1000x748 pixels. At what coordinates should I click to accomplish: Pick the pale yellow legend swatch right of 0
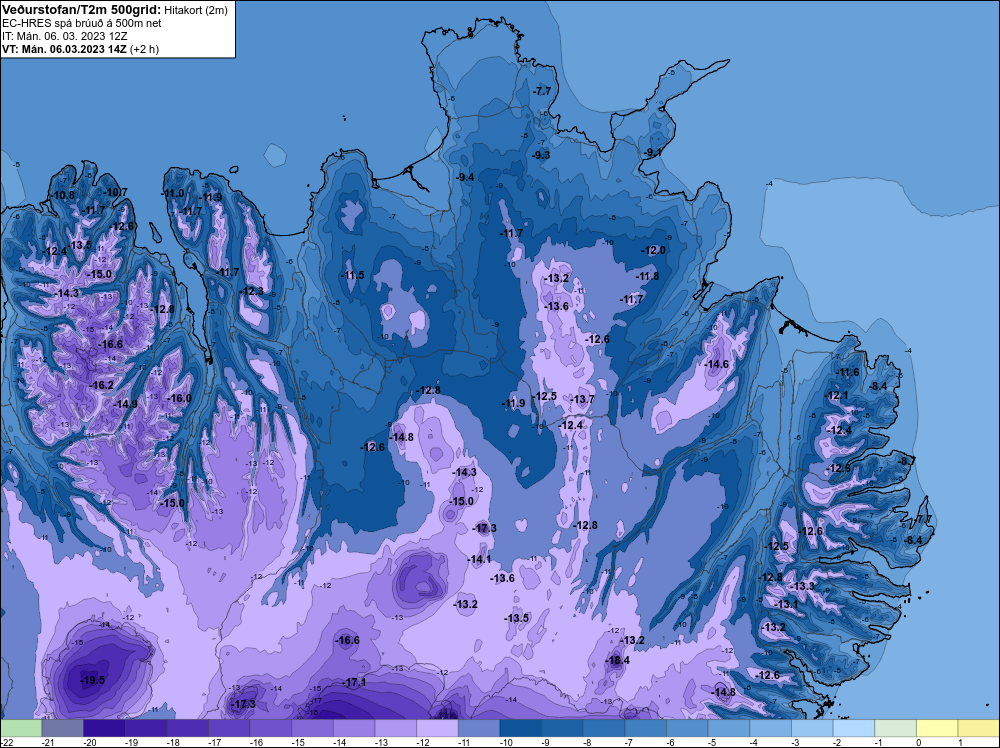click(937, 728)
